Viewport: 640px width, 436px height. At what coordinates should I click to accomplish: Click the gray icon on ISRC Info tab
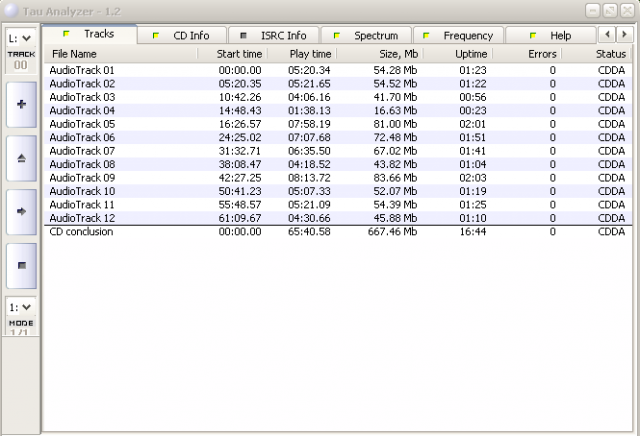[243, 36]
